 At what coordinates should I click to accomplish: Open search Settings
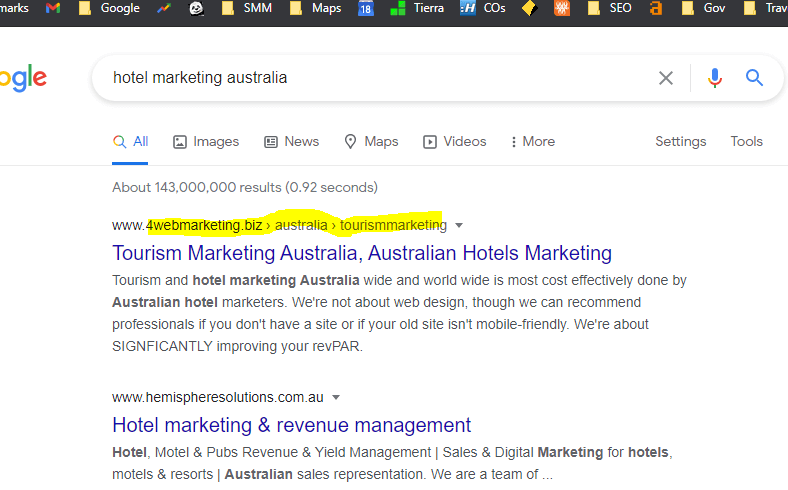[680, 142]
